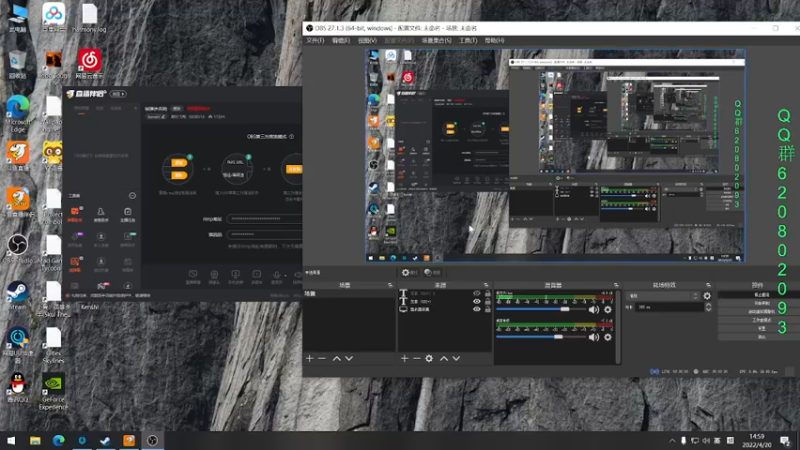This screenshot has height=450, width=800.
Task: Open the Edit menu in OBS
Action: [x=341, y=40]
